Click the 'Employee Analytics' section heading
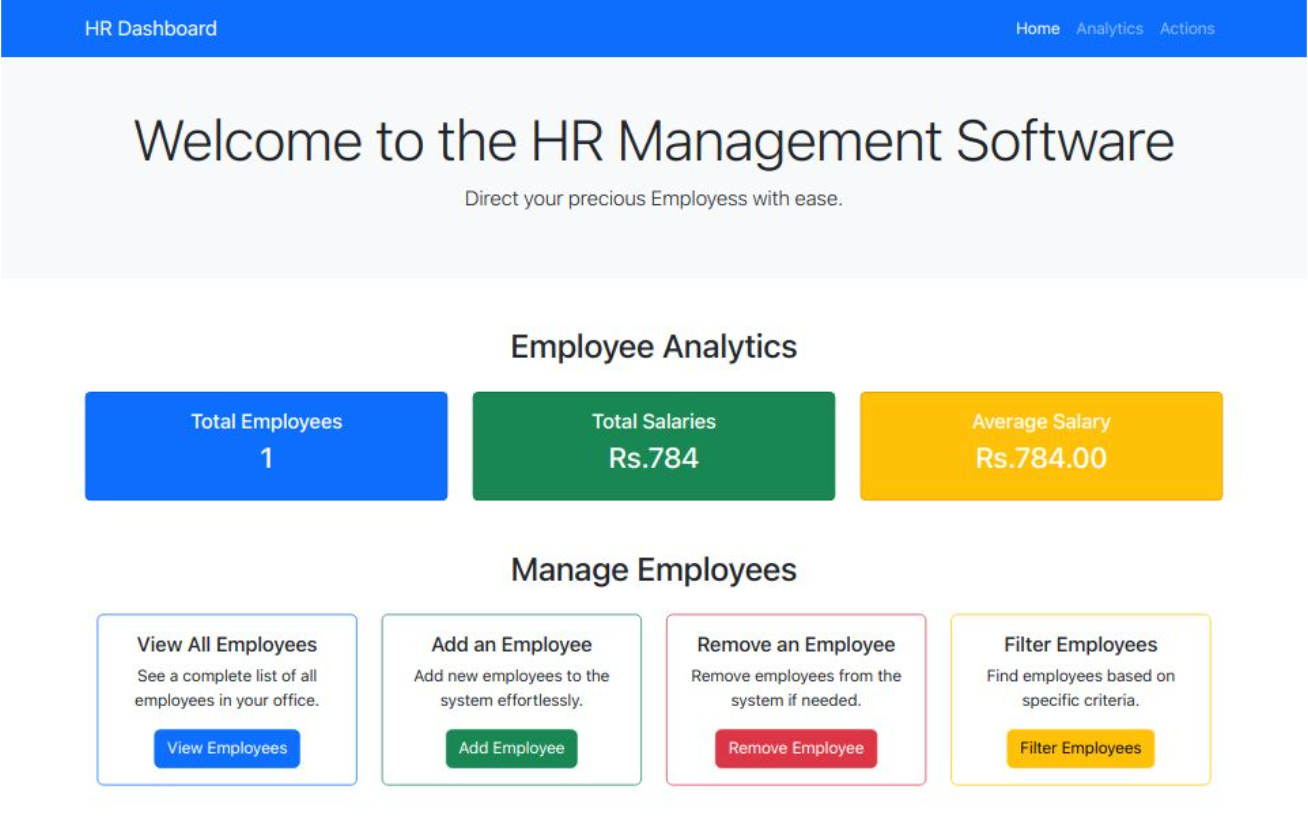This screenshot has height=816, width=1308. pyautogui.click(x=654, y=347)
